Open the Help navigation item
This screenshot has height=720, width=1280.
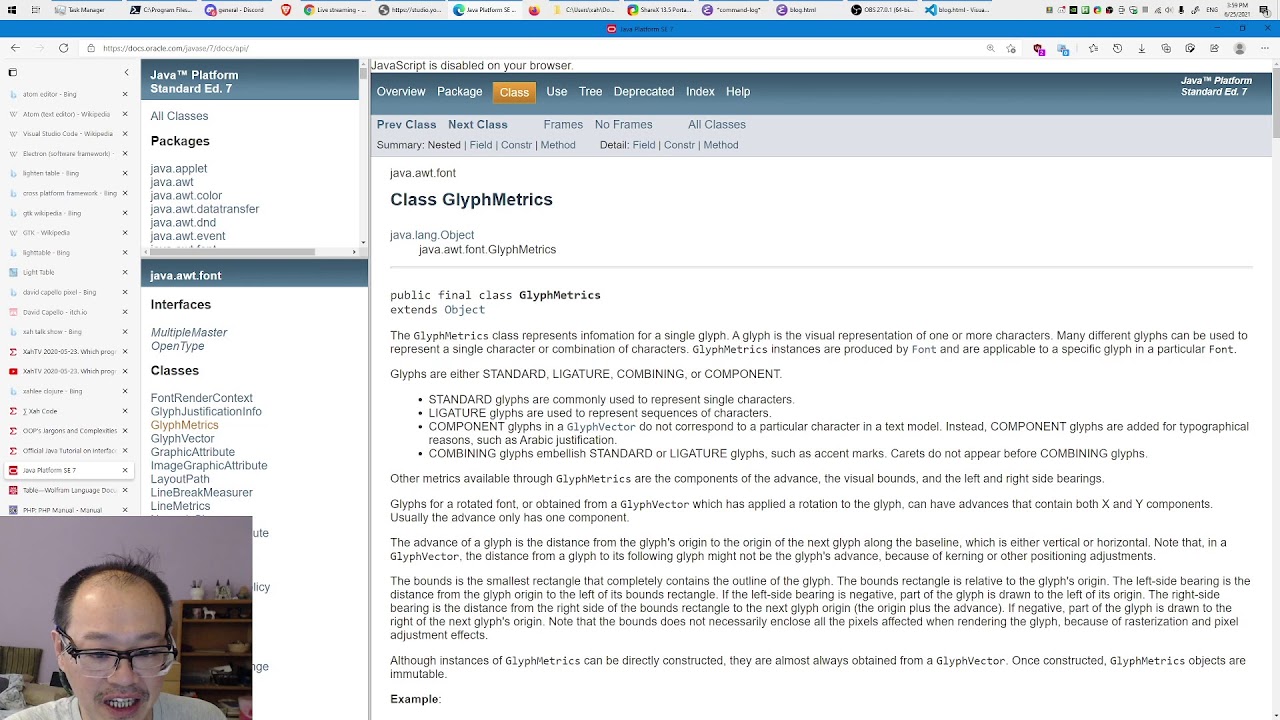pyautogui.click(x=738, y=92)
